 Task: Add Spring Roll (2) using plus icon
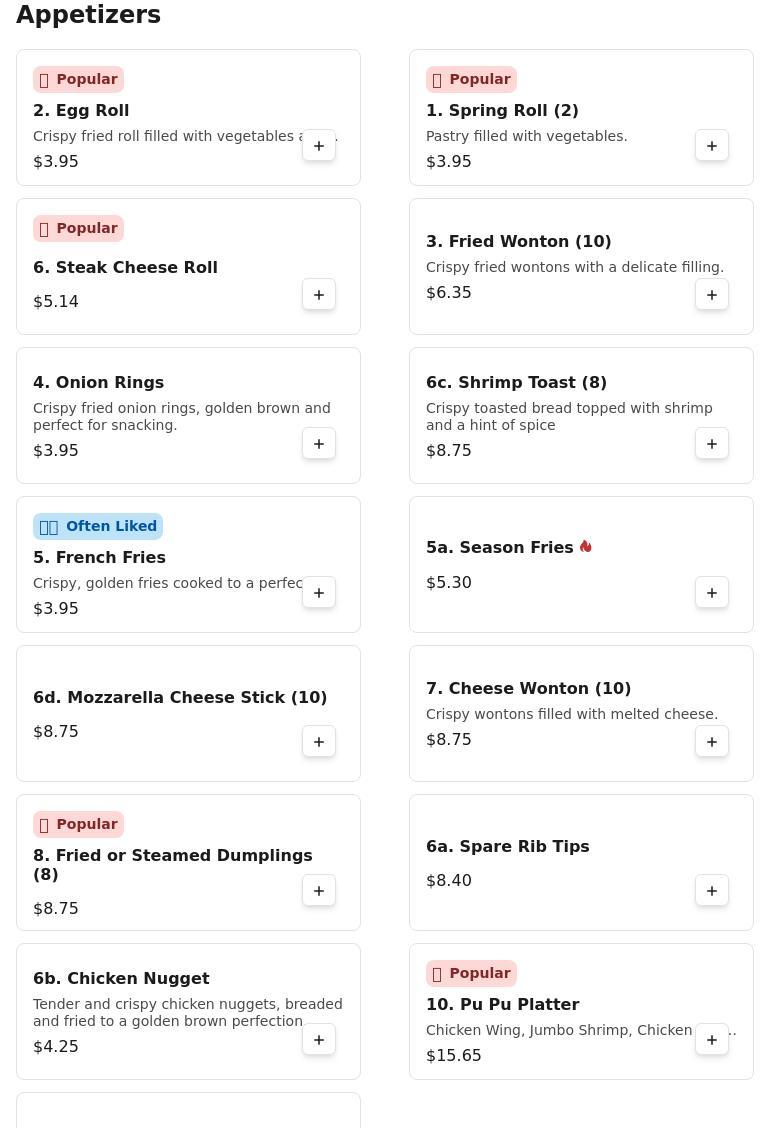(712, 145)
